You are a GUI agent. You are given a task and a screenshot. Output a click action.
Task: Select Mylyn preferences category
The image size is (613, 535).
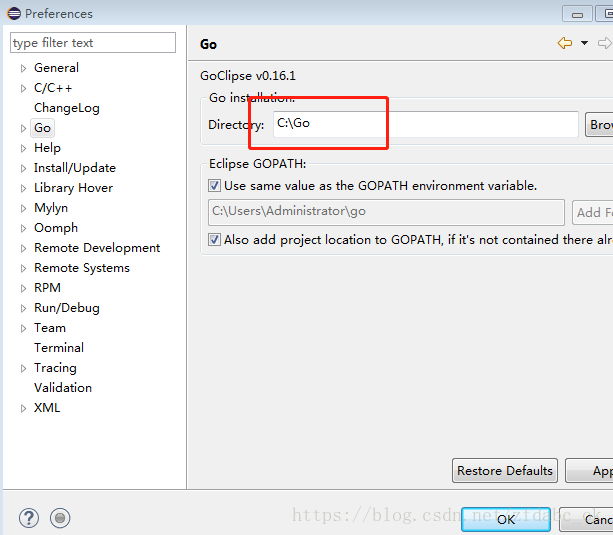tap(51, 208)
